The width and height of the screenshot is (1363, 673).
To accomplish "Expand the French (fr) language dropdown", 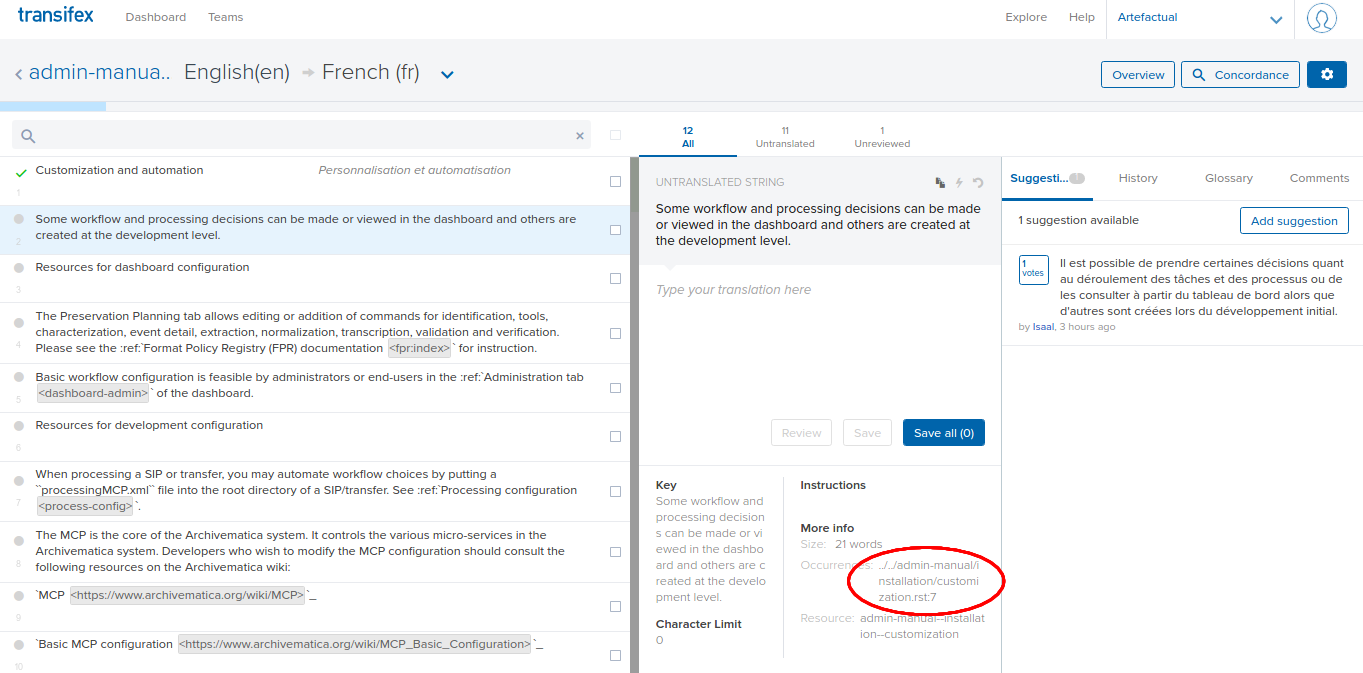I will (447, 75).
